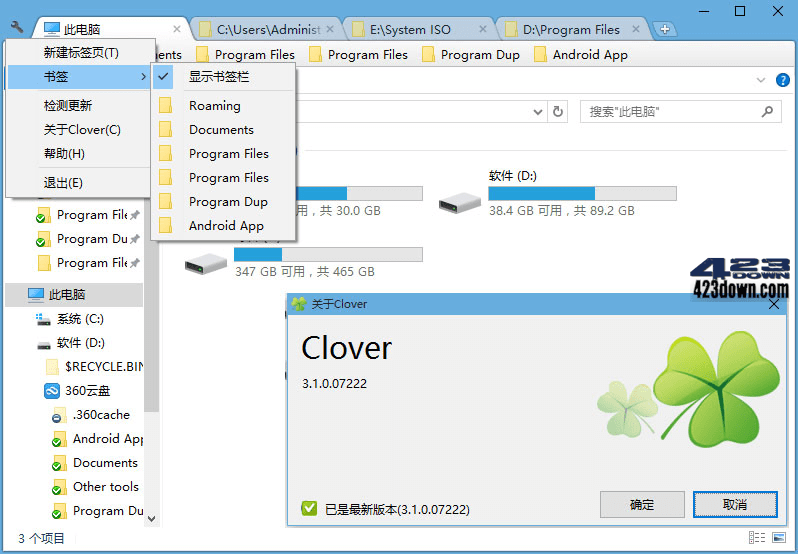798x554 pixels.
Task: Open Documents bookmark in submenu
Action: coord(224,130)
